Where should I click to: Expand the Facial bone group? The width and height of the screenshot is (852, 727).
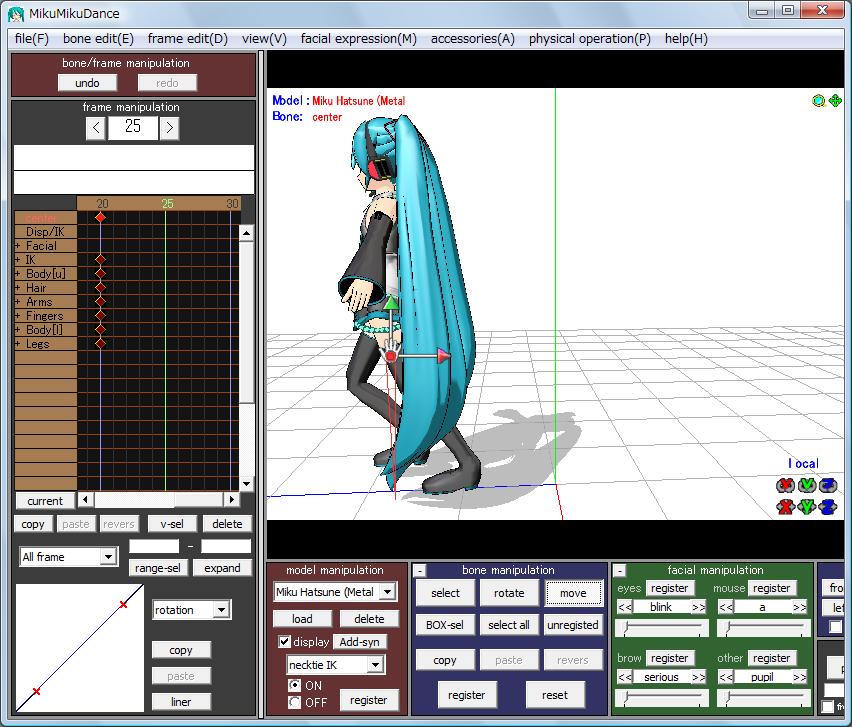point(18,246)
